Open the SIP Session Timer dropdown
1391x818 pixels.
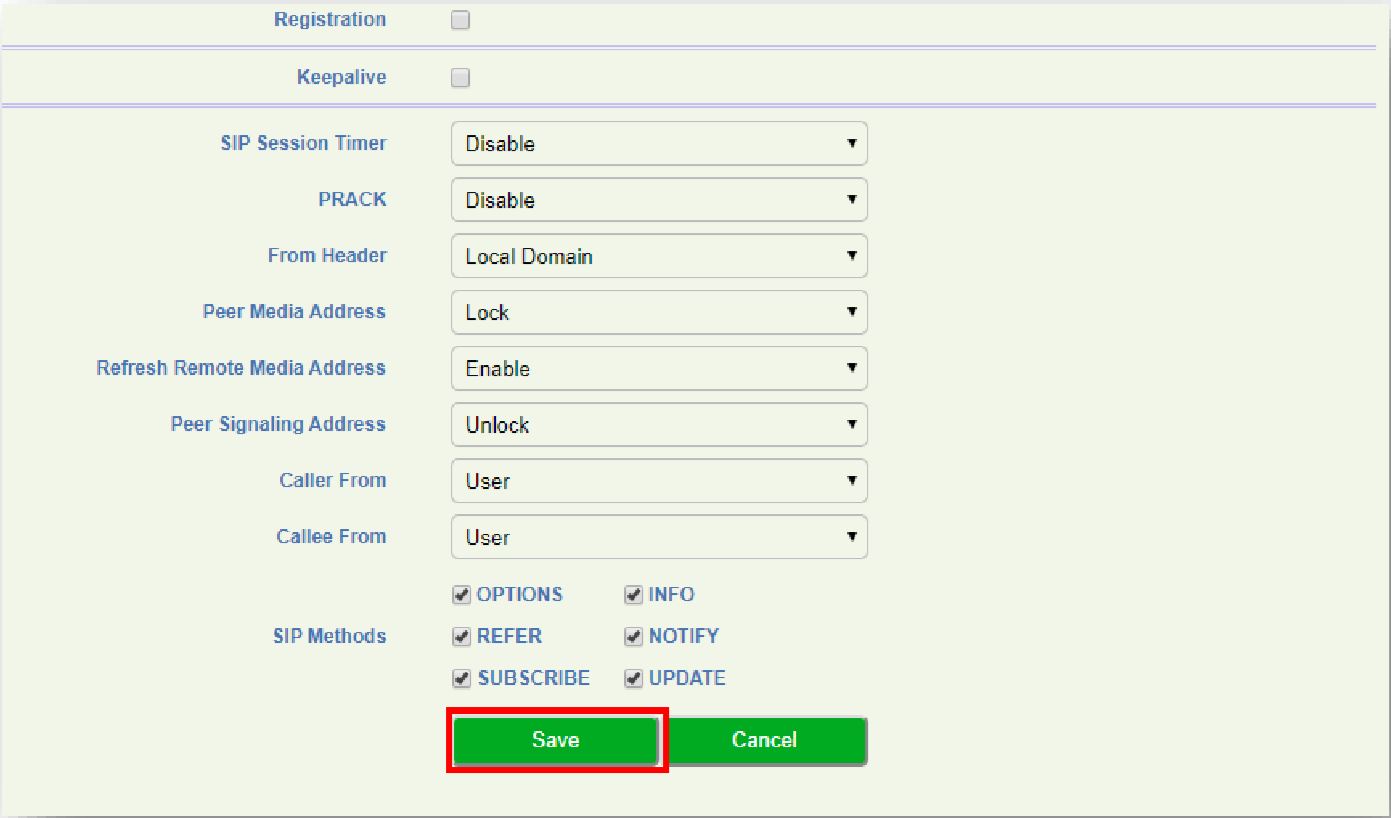(x=659, y=144)
